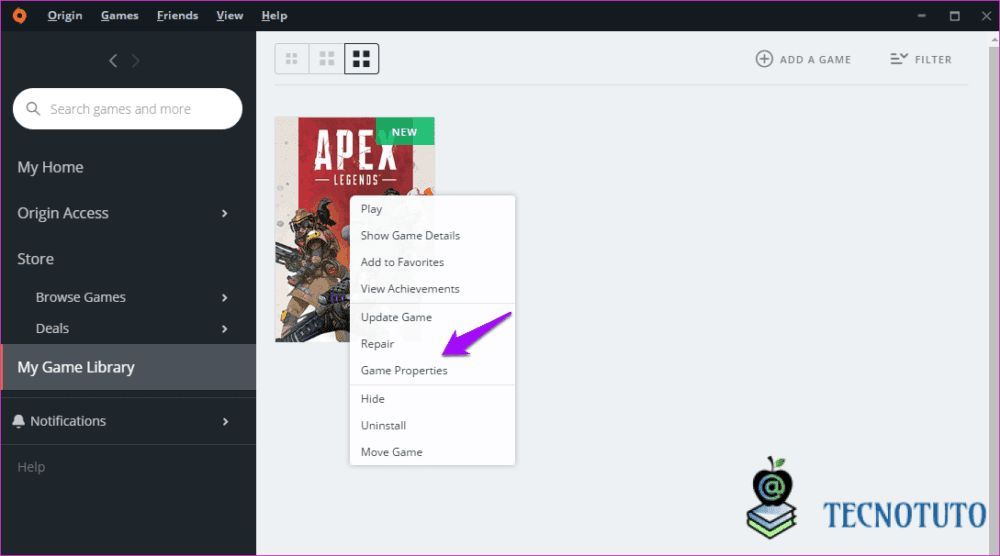Viewport: 1000px width, 556px height.
Task: Open Notifications in sidebar
Action: click(68, 421)
